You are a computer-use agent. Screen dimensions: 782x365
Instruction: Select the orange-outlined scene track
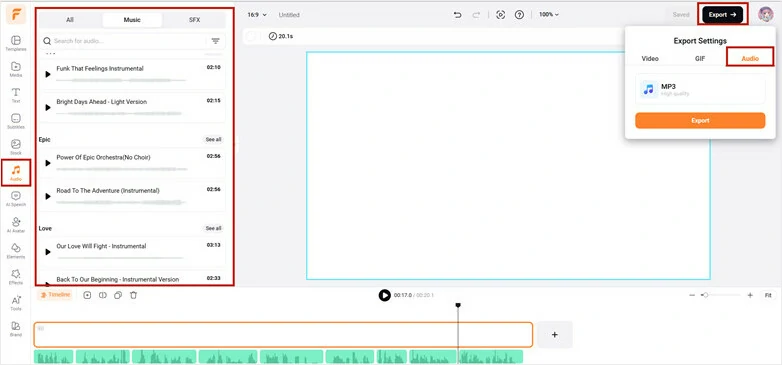[283, 335]
